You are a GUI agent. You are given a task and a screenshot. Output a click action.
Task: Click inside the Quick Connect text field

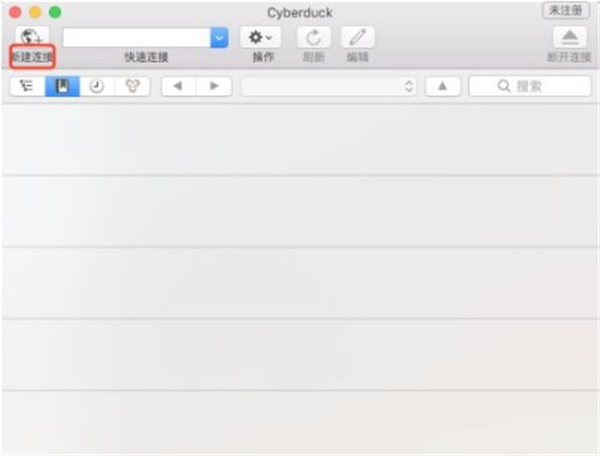pyautogui.click(x=135, y=37)
